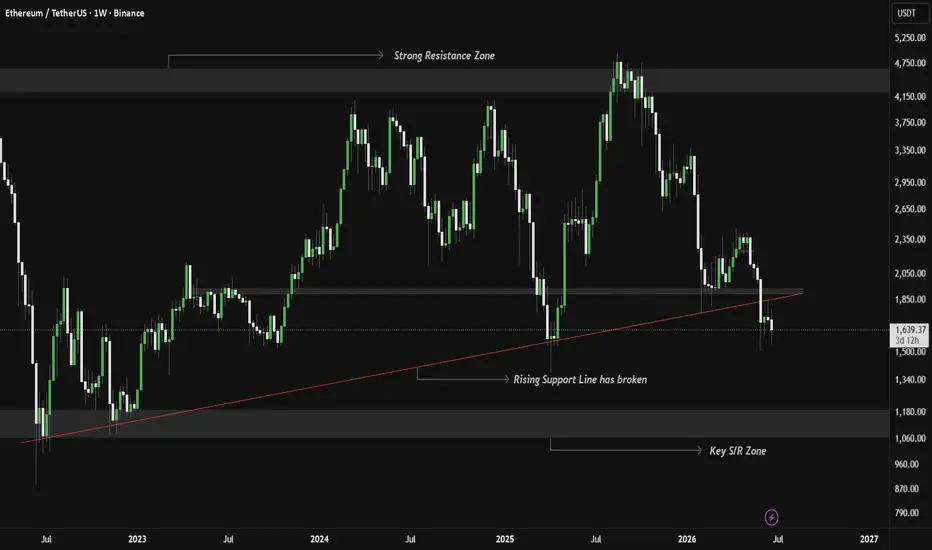Click the 2,350.00 price axis label
The height and width of the screenshot is (550, 932).
tap(910, 239)
